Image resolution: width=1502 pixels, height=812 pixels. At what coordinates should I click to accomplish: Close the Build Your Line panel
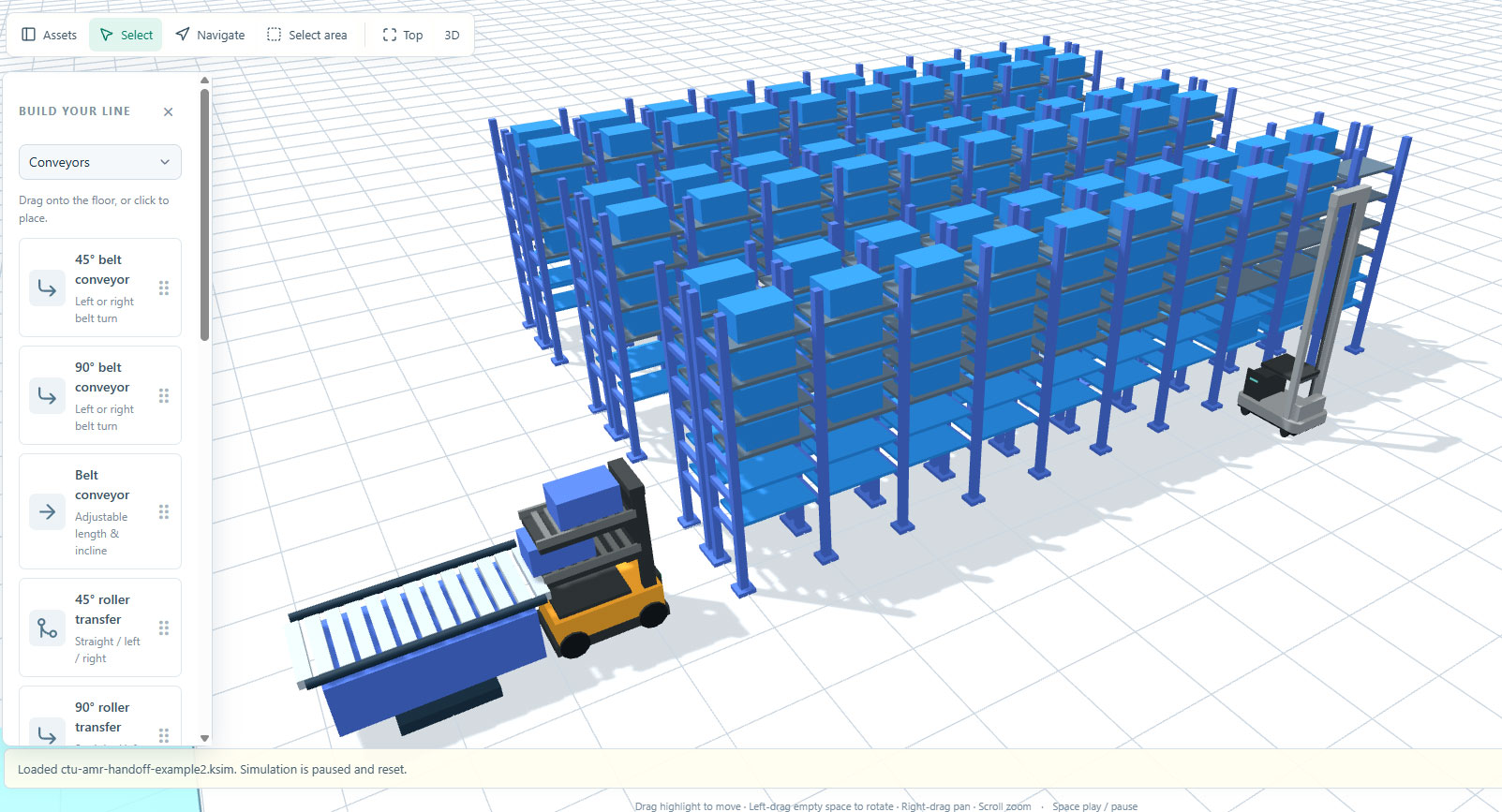pos(169,111)
